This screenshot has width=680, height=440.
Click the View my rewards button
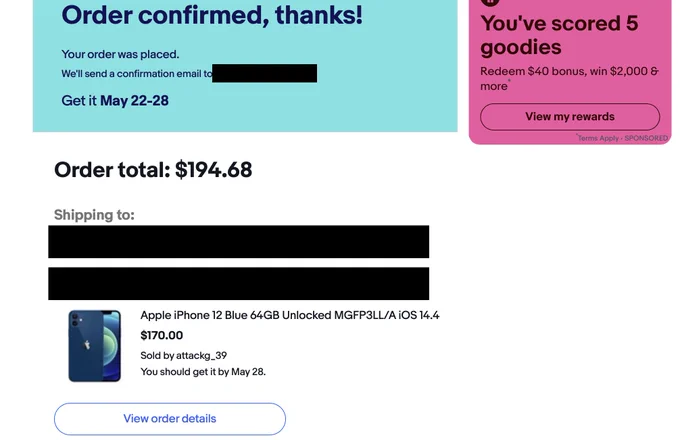coord(570,117)
